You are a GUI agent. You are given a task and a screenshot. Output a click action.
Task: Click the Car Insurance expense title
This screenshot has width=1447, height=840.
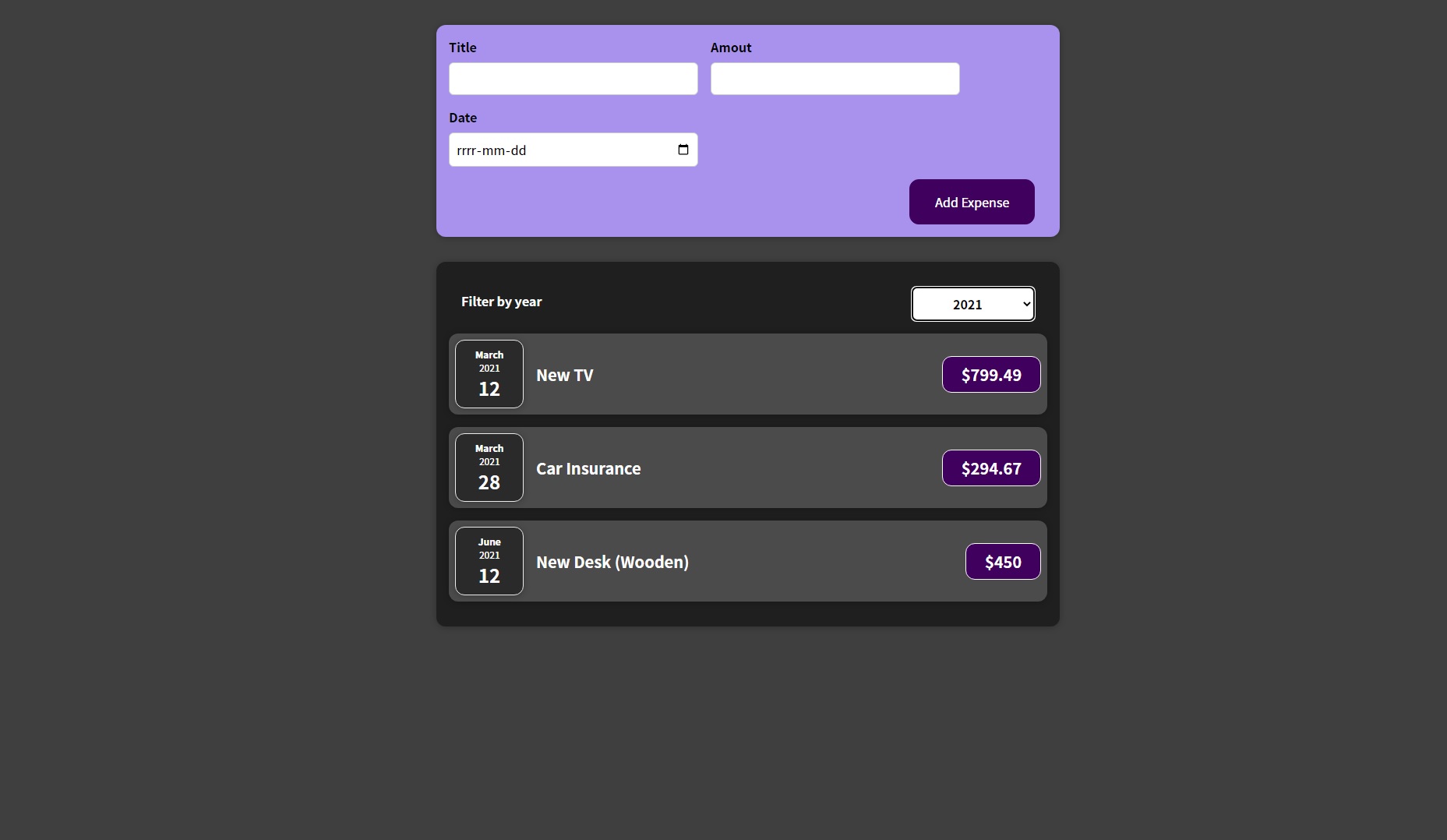tap(588, 468)
